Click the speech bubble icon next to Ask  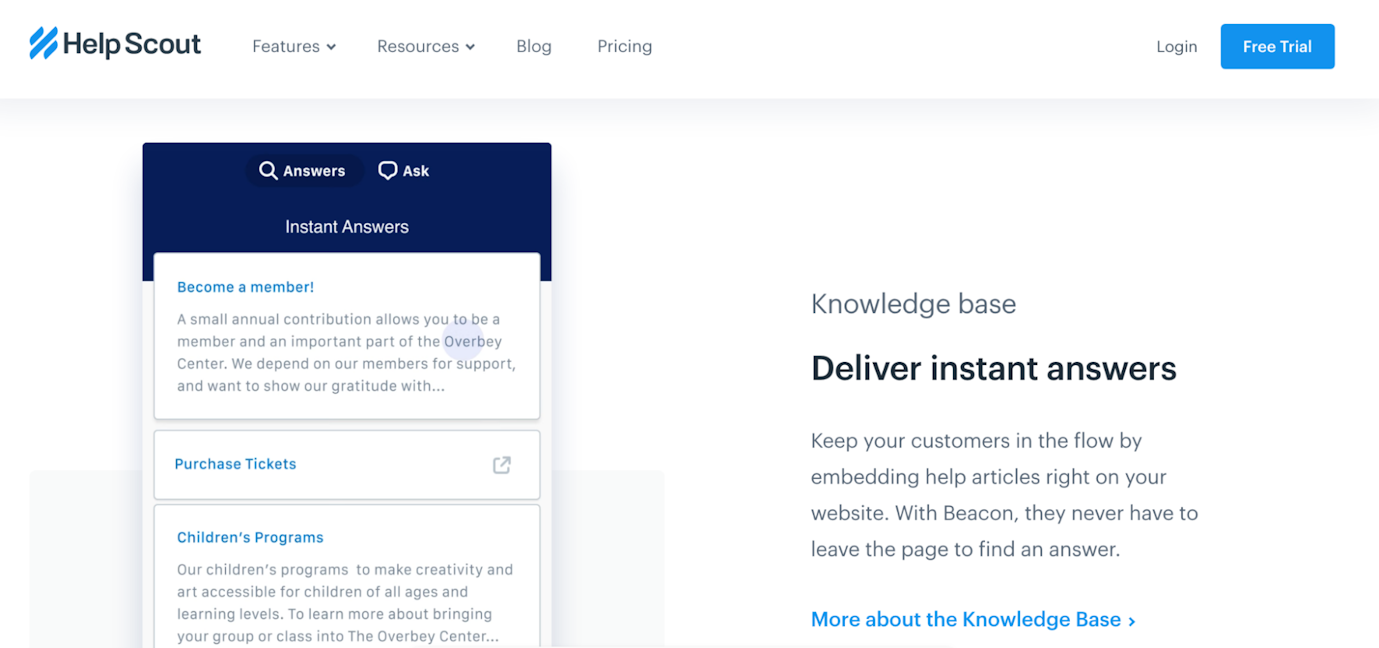387,170
